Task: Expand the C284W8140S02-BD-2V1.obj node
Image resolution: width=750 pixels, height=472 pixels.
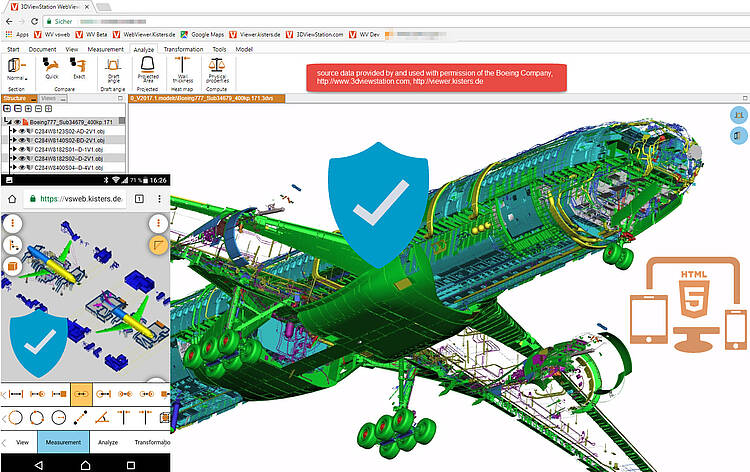Action: tap(15, 140)
